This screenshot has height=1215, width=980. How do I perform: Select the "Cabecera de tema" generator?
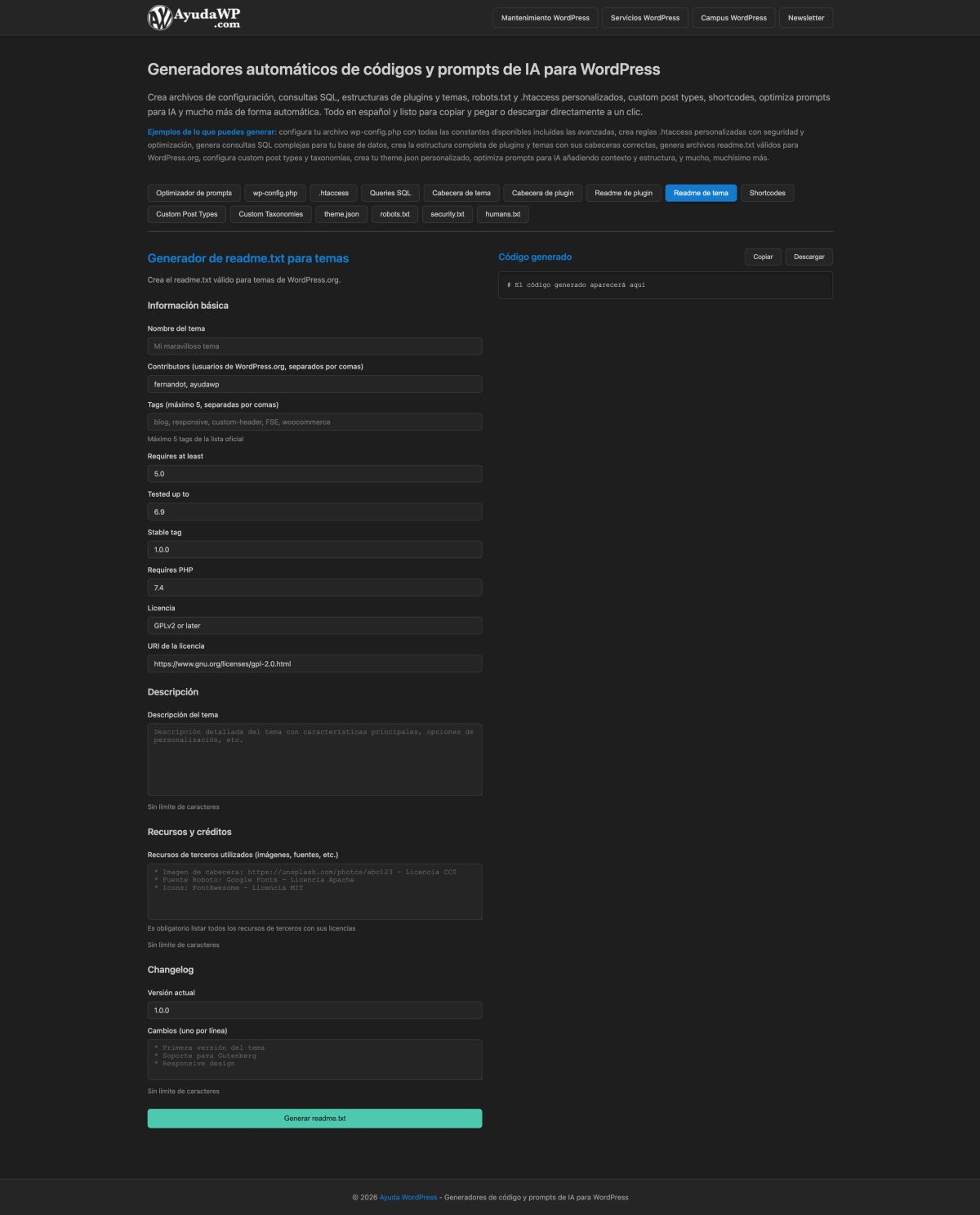tap(461, 193)
